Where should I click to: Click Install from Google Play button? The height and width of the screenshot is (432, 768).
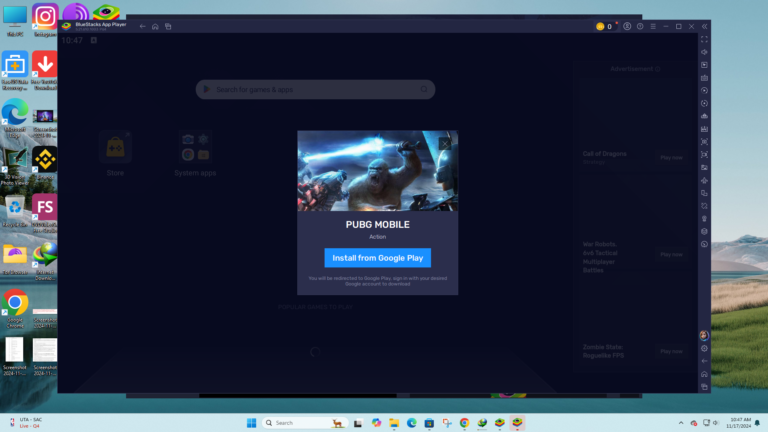click(x=377, y=258)
